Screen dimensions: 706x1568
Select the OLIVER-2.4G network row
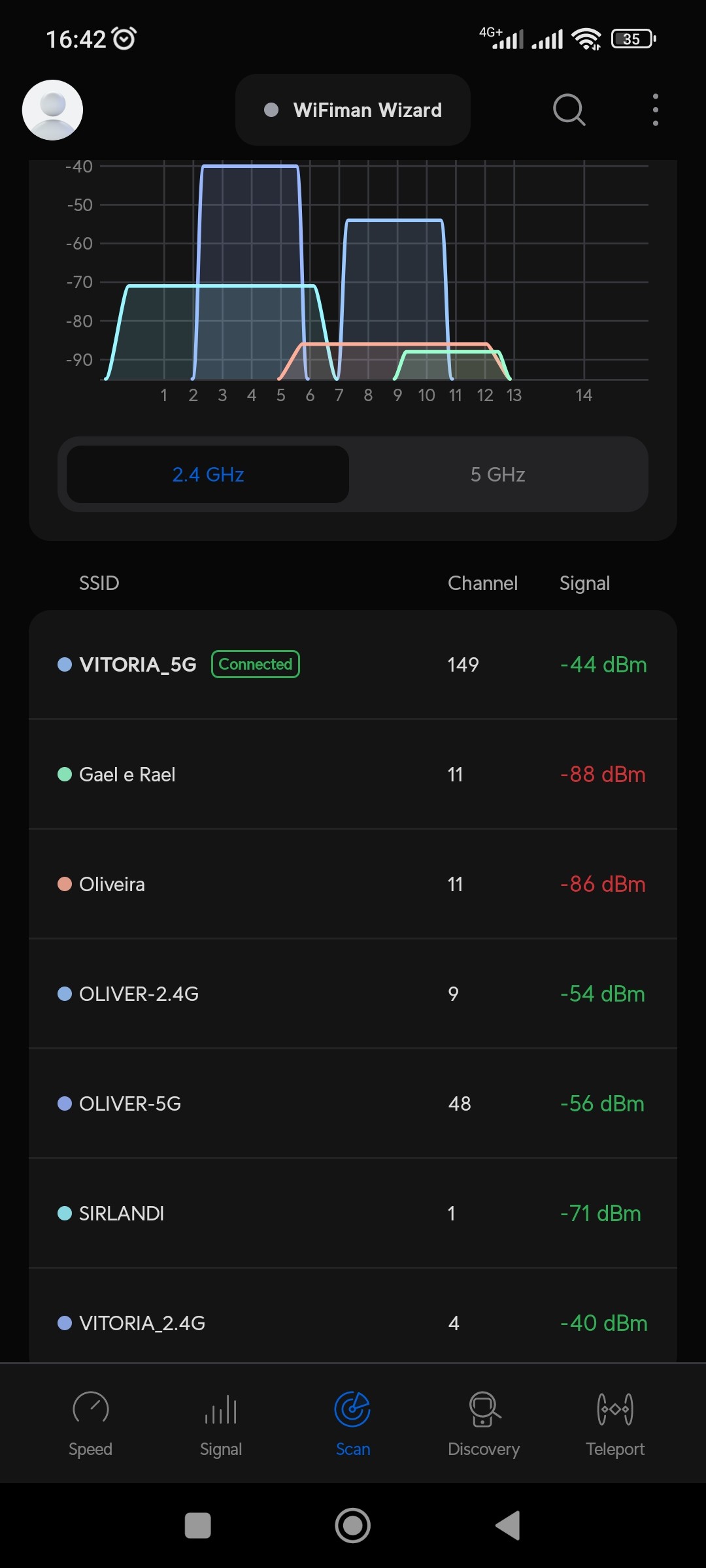coord(353,994)
